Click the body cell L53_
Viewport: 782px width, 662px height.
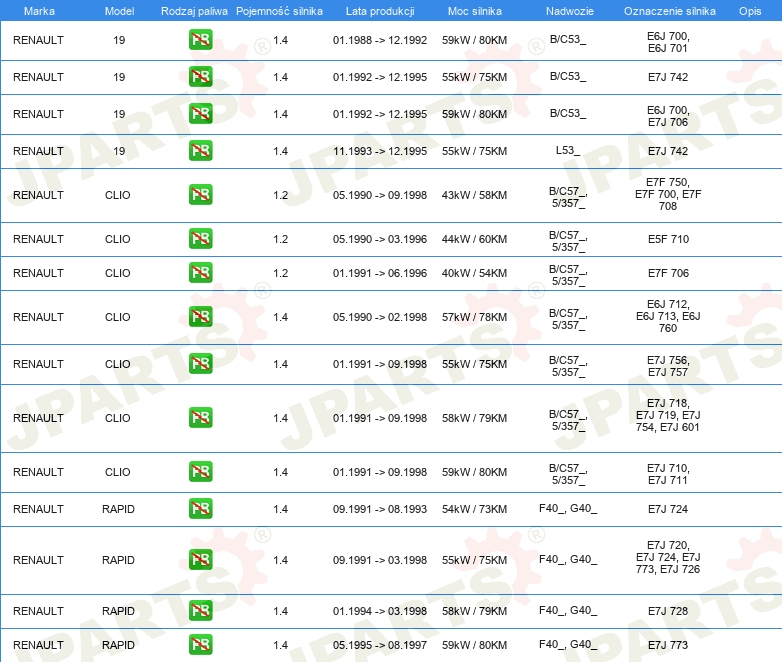pos(568,150)
